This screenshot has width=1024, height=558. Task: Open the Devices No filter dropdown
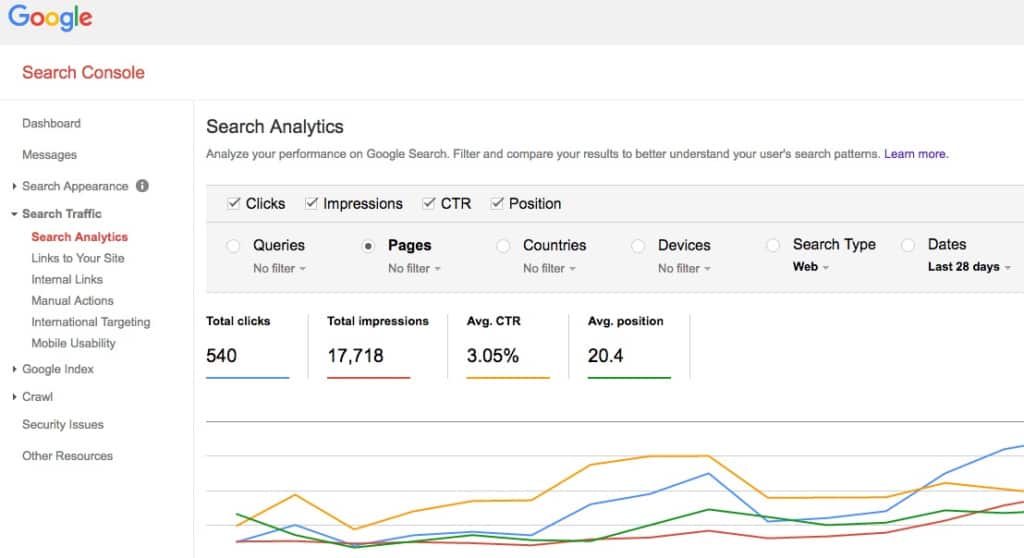[684, 269]
